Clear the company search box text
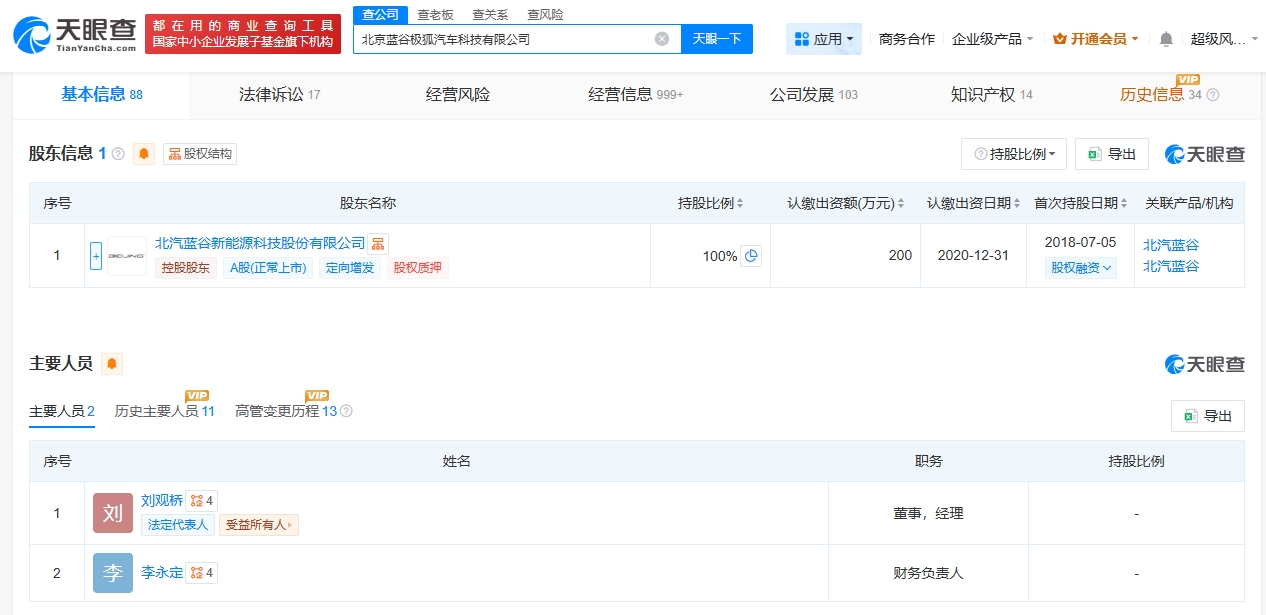 [661, 39]
